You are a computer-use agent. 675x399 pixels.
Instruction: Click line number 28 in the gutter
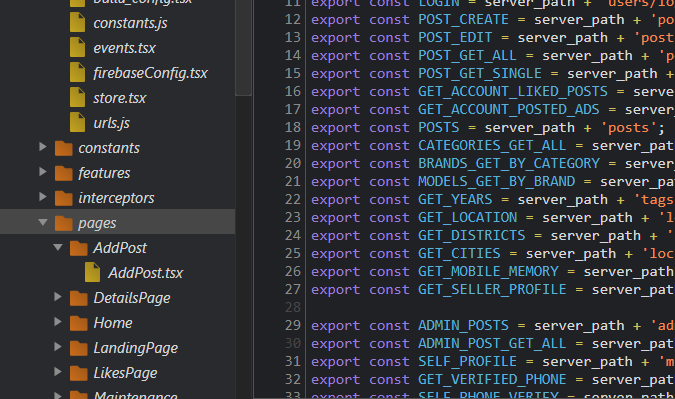tap(293, 307)
